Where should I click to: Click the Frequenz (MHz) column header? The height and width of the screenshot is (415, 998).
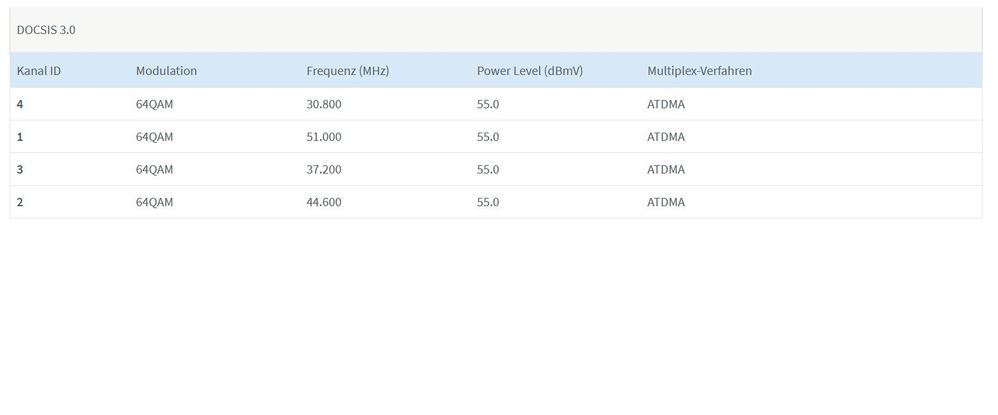pos(347,71)
